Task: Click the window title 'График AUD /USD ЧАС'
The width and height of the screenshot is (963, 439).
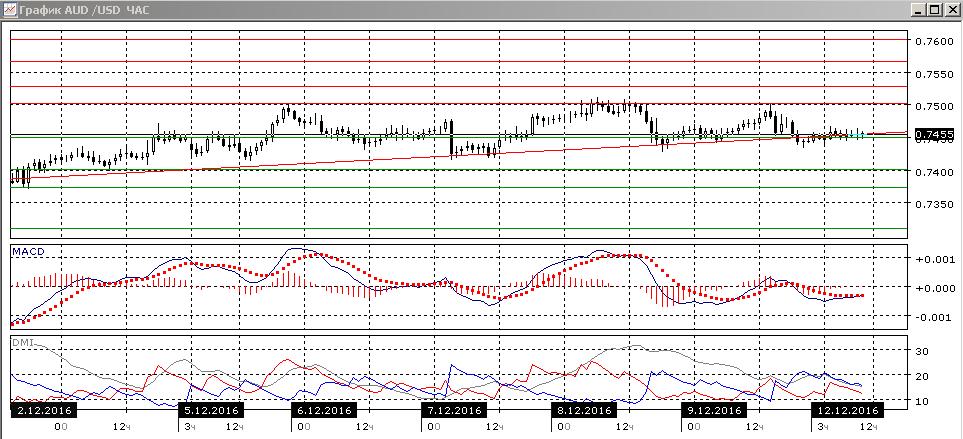Action: [x=84, y=10]
